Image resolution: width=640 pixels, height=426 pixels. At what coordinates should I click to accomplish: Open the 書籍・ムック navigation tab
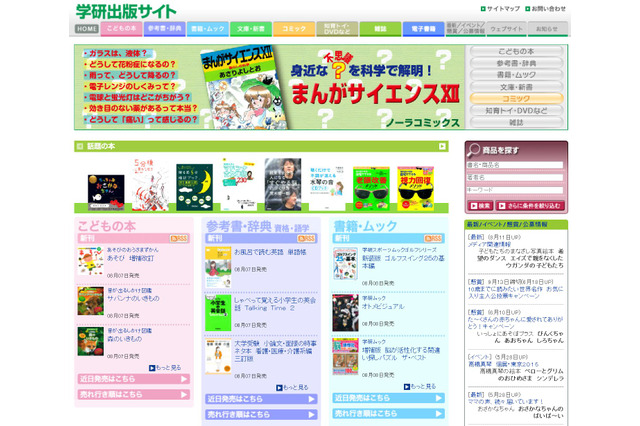pyautogui.click(x=208, y=29)
